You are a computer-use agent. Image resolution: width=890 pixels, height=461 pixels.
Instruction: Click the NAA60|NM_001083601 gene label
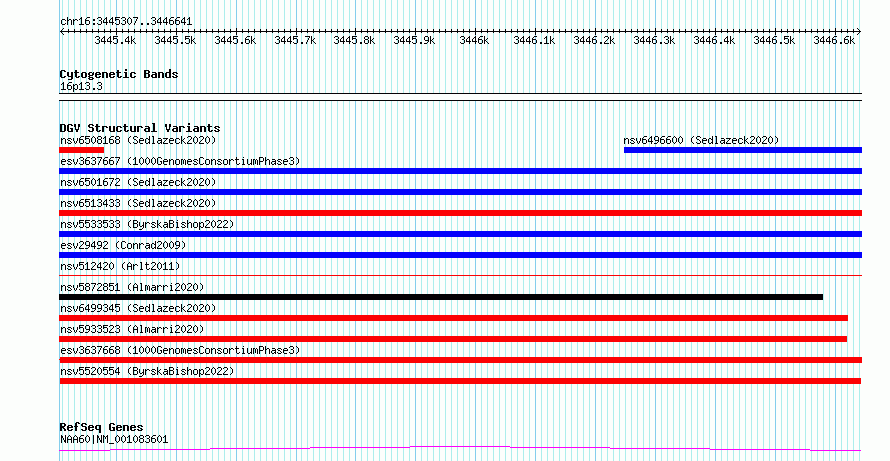tap(114, 439)
